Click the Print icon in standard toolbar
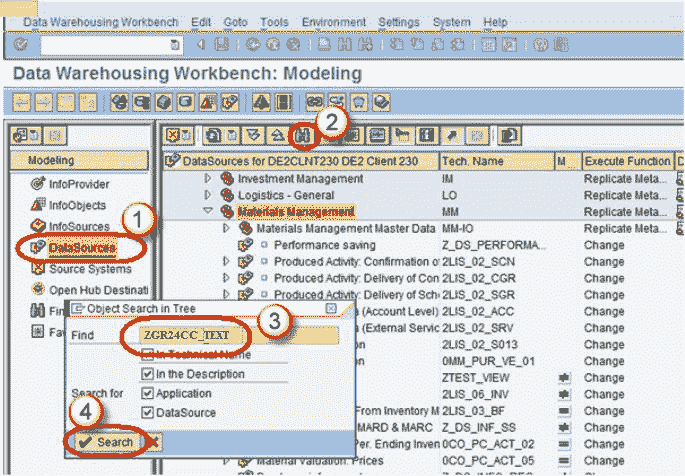This screenshot has height=476, width=685. coord(324,45)
